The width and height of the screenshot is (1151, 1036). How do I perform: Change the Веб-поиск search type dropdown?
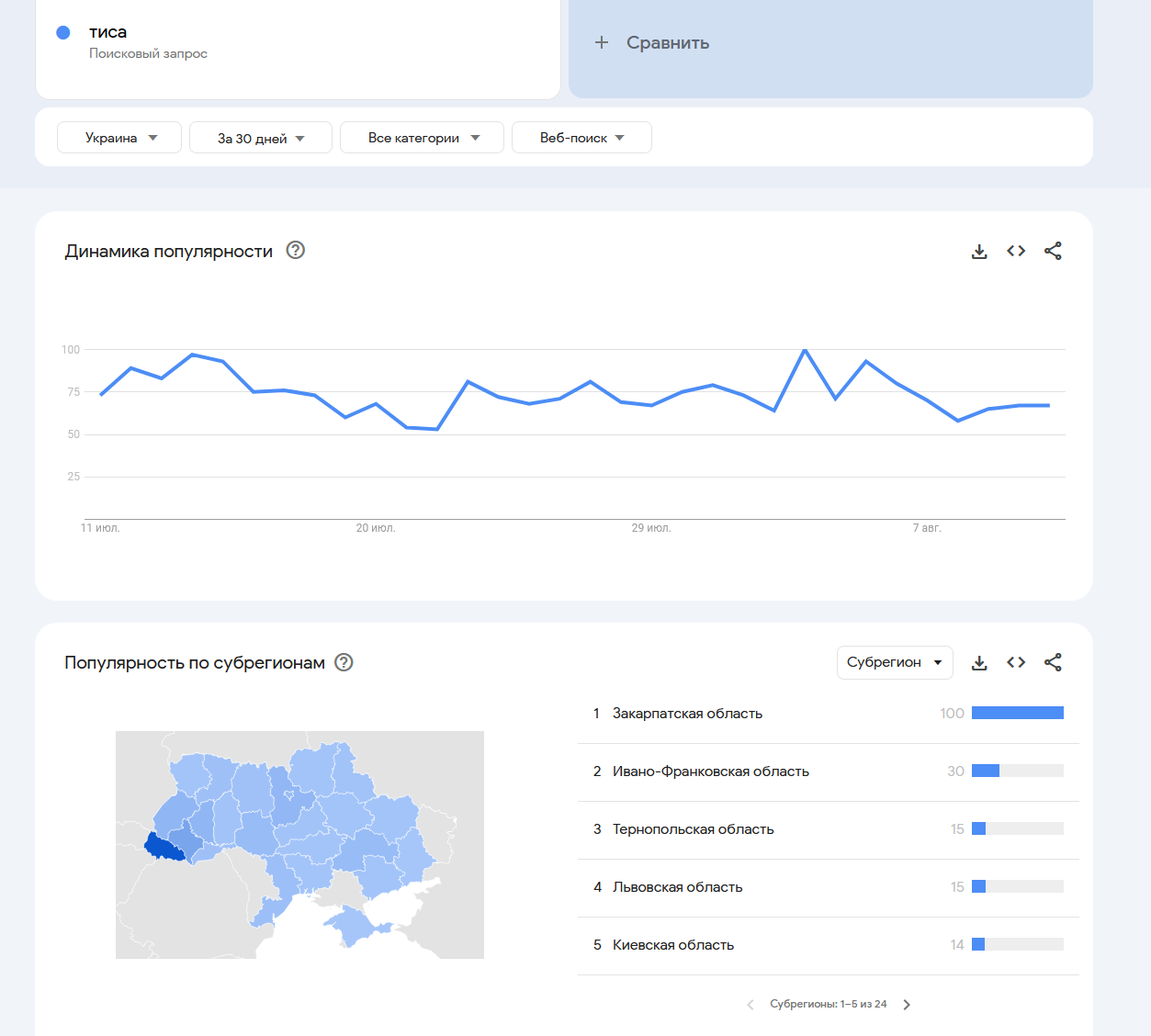(x=581, y=138)
